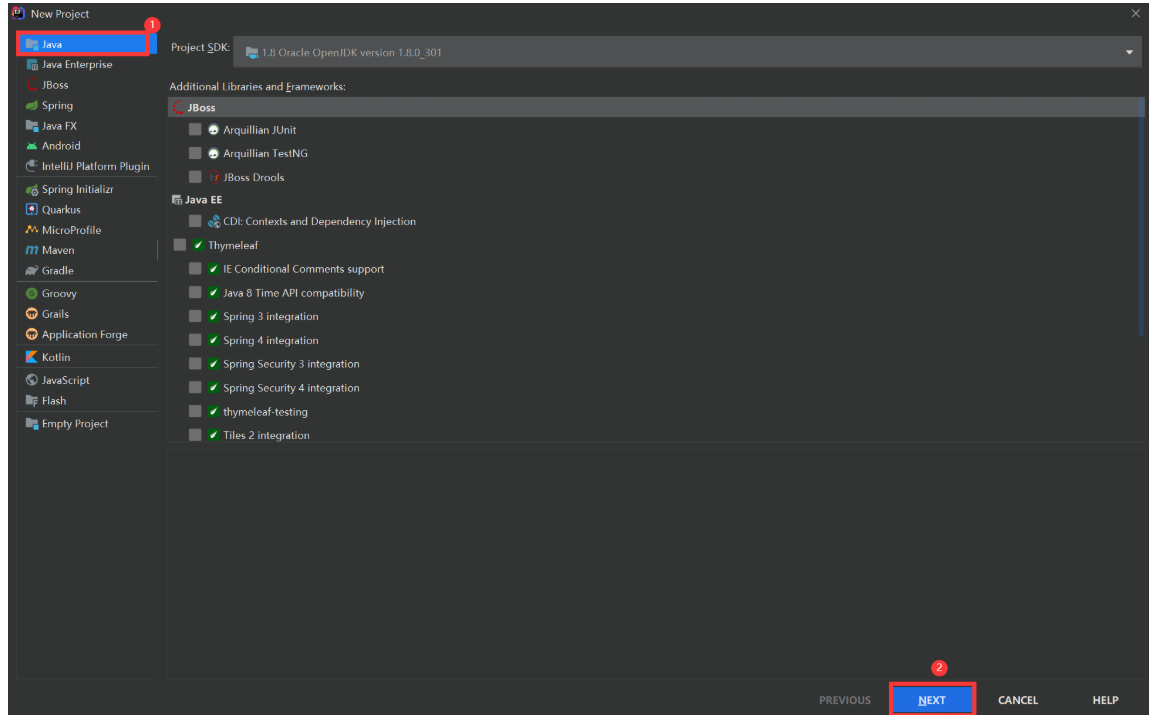Select 'Java EE' group label
Image resolution: width=1170 pixels, height=723 pixels.
coord(204,200)
